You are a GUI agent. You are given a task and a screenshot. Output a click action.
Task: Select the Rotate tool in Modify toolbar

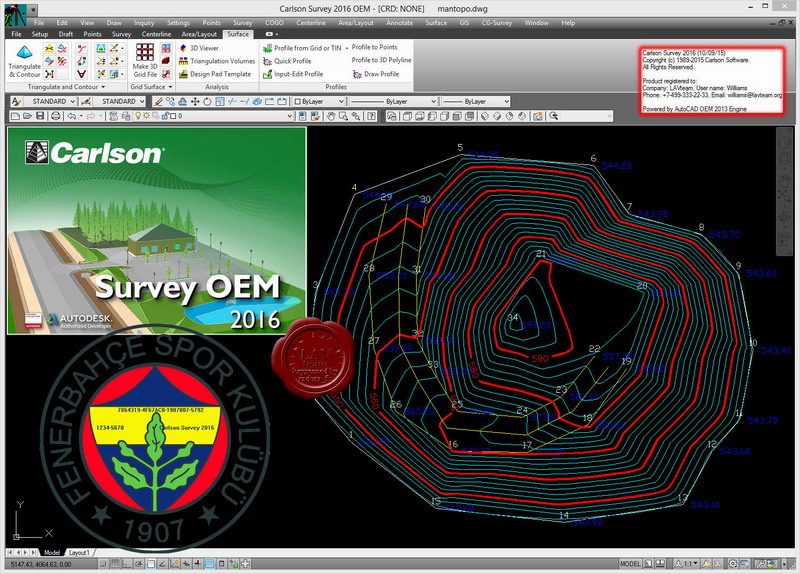pyautogui.click(x=207, y=102)
